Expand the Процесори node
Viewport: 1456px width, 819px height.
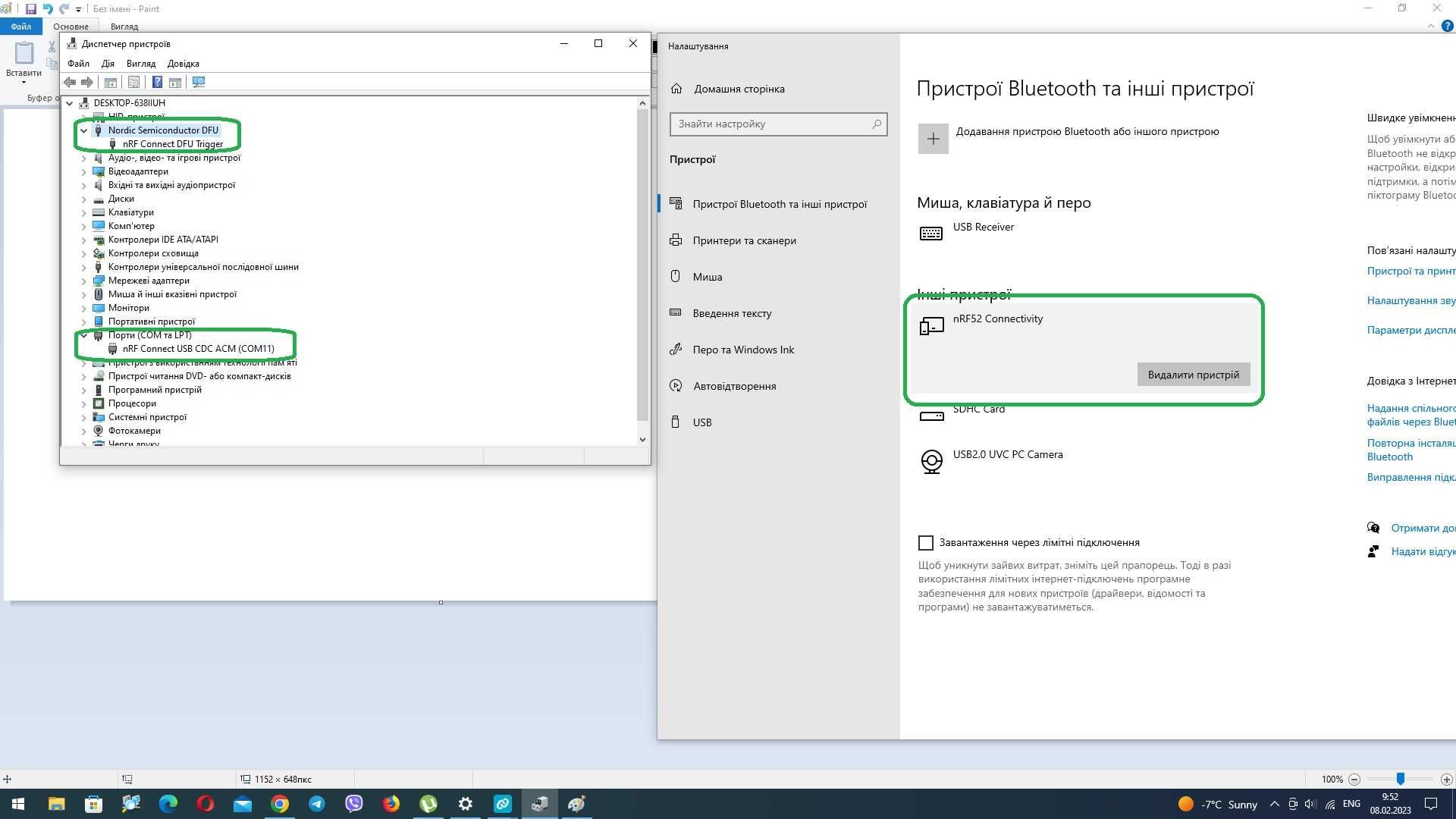[x=83, y=403]
